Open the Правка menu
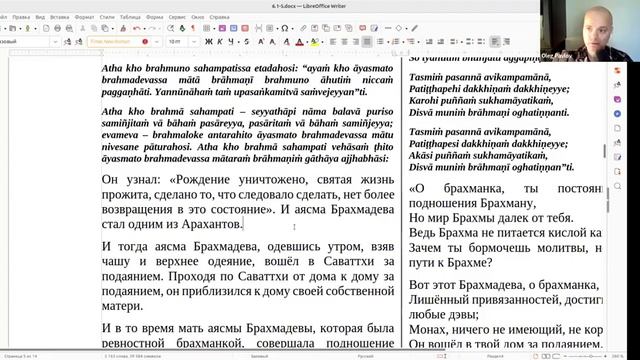The width and height of the screenshot is (640, 360). tap(21, 17)
